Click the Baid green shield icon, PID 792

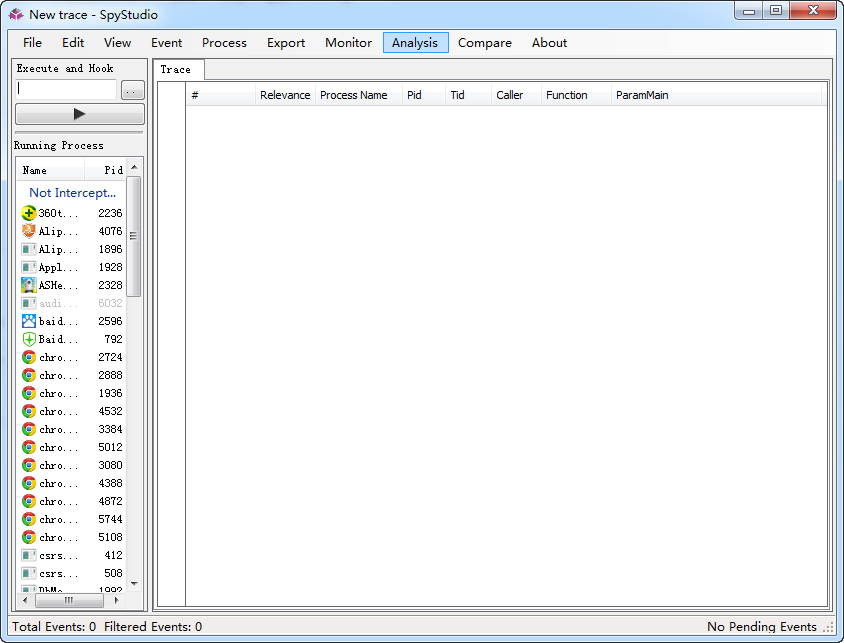click(29, 339)
